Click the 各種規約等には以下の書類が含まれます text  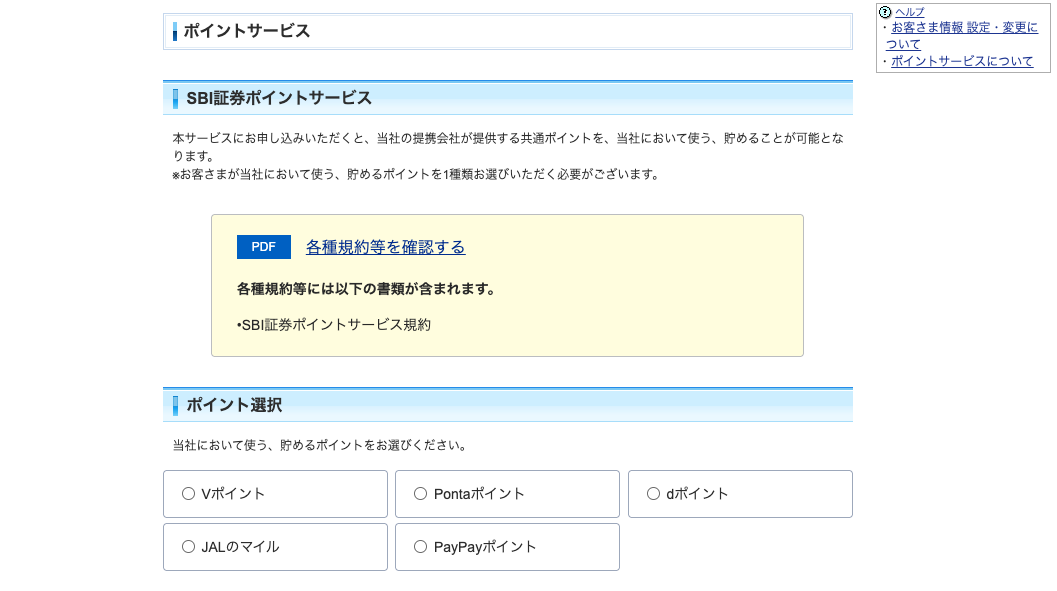click(x=366, y=289)
